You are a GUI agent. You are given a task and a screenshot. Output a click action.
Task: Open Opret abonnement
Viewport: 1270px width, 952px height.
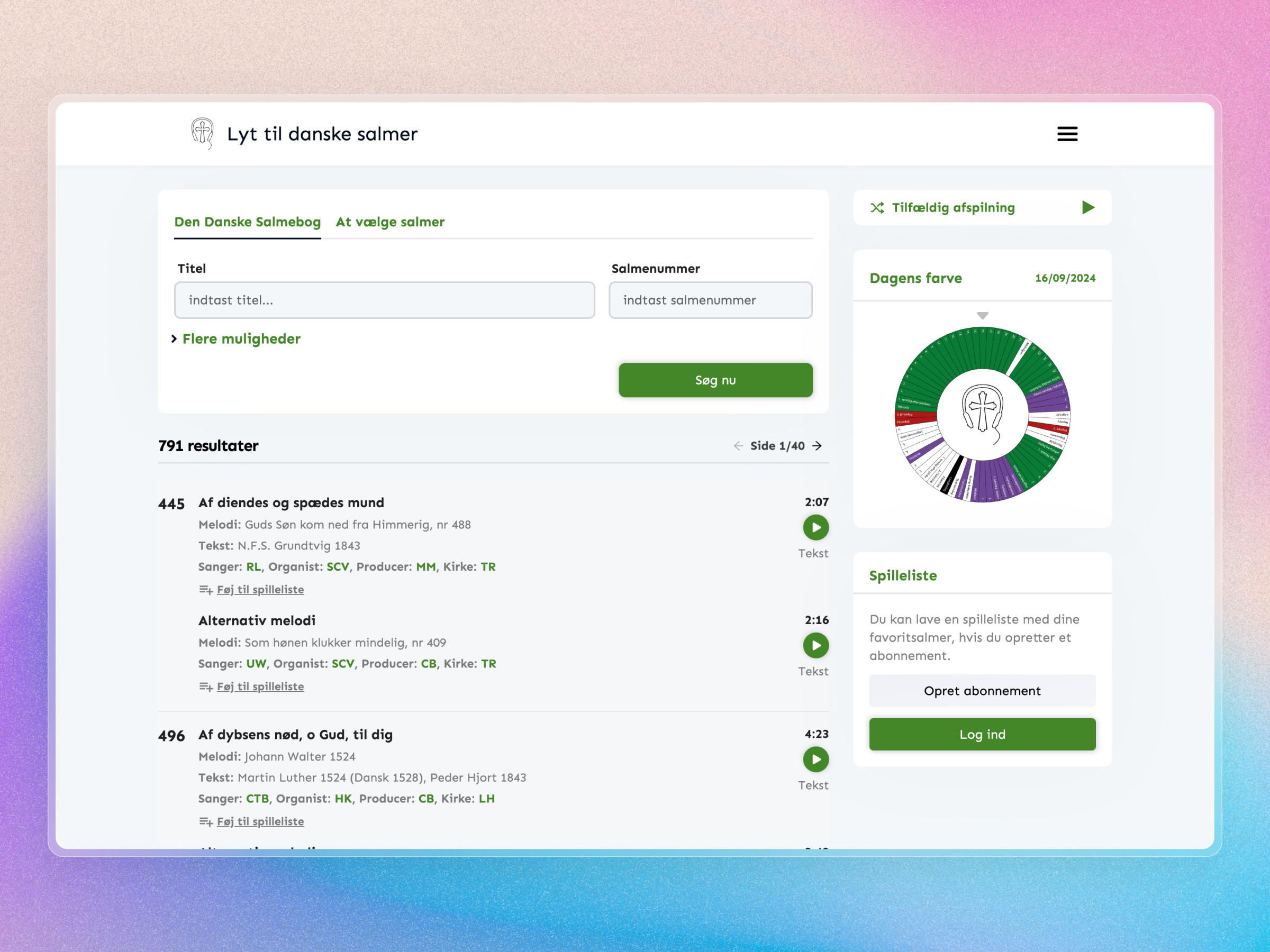(982, 690)
